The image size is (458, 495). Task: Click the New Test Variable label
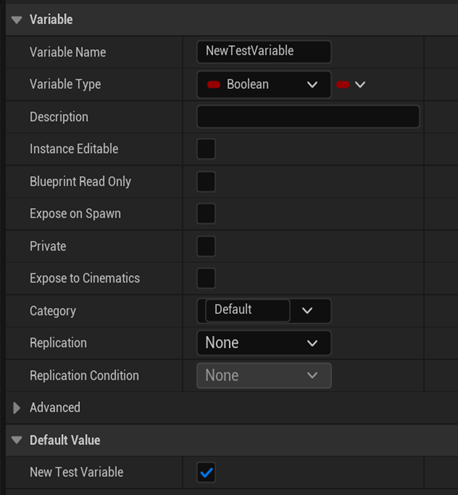click(76, 472)
